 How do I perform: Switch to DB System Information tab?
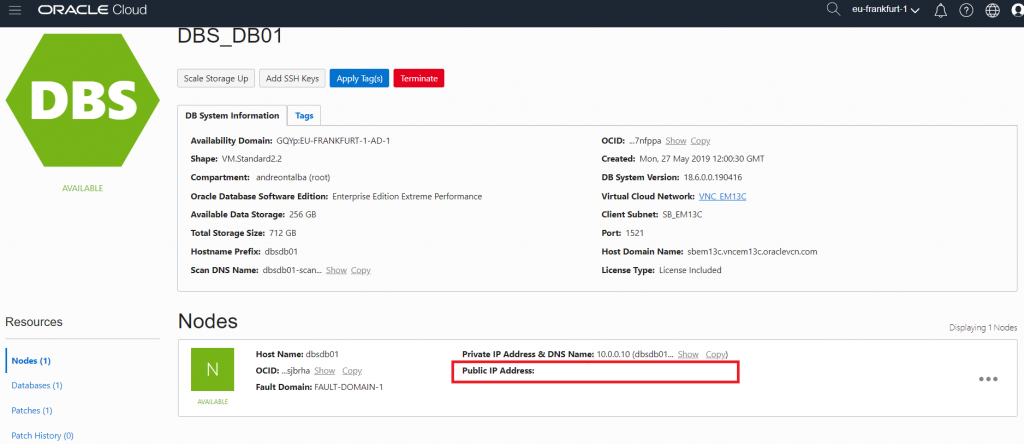tap(232, 116)
